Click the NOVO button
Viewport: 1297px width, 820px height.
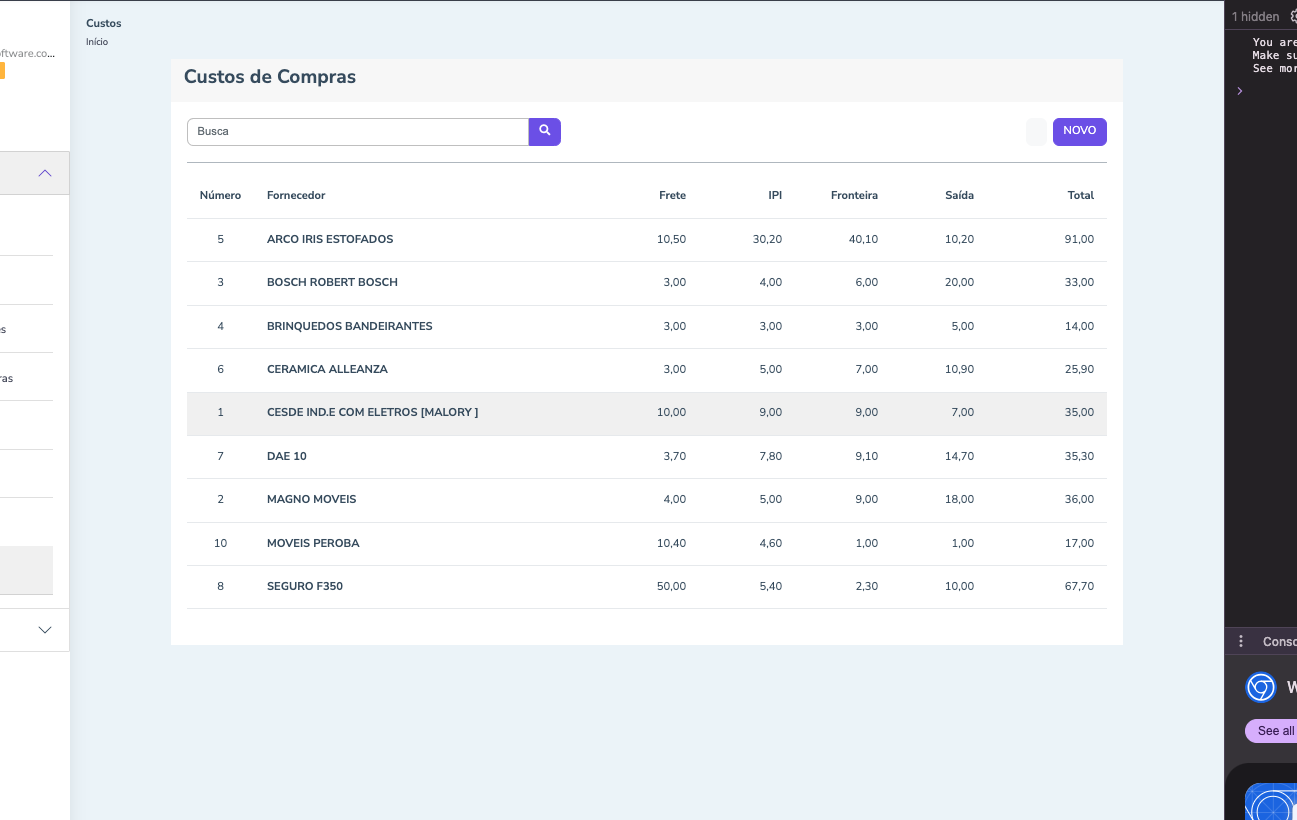coord(1079,132)
